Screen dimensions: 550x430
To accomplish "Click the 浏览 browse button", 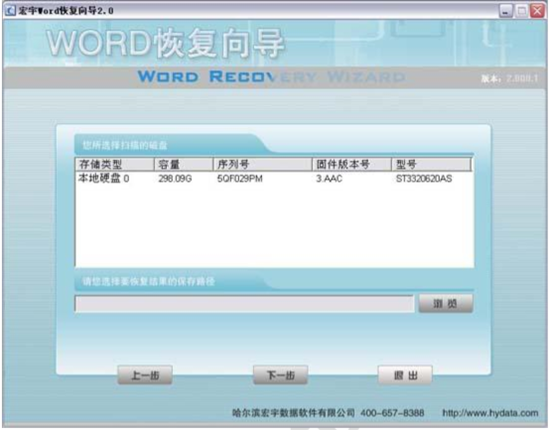I will (445, 303).
